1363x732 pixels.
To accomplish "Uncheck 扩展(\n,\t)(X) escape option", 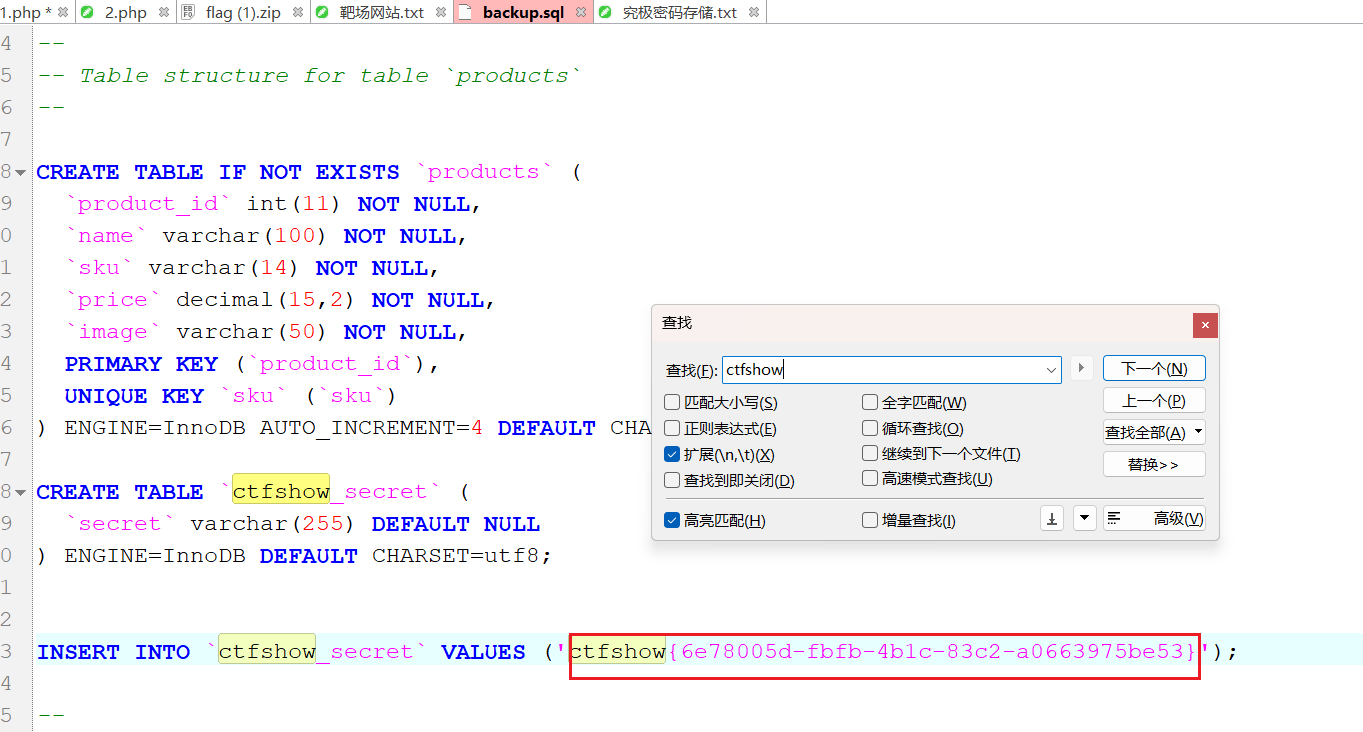I will [x=719, y=455].
